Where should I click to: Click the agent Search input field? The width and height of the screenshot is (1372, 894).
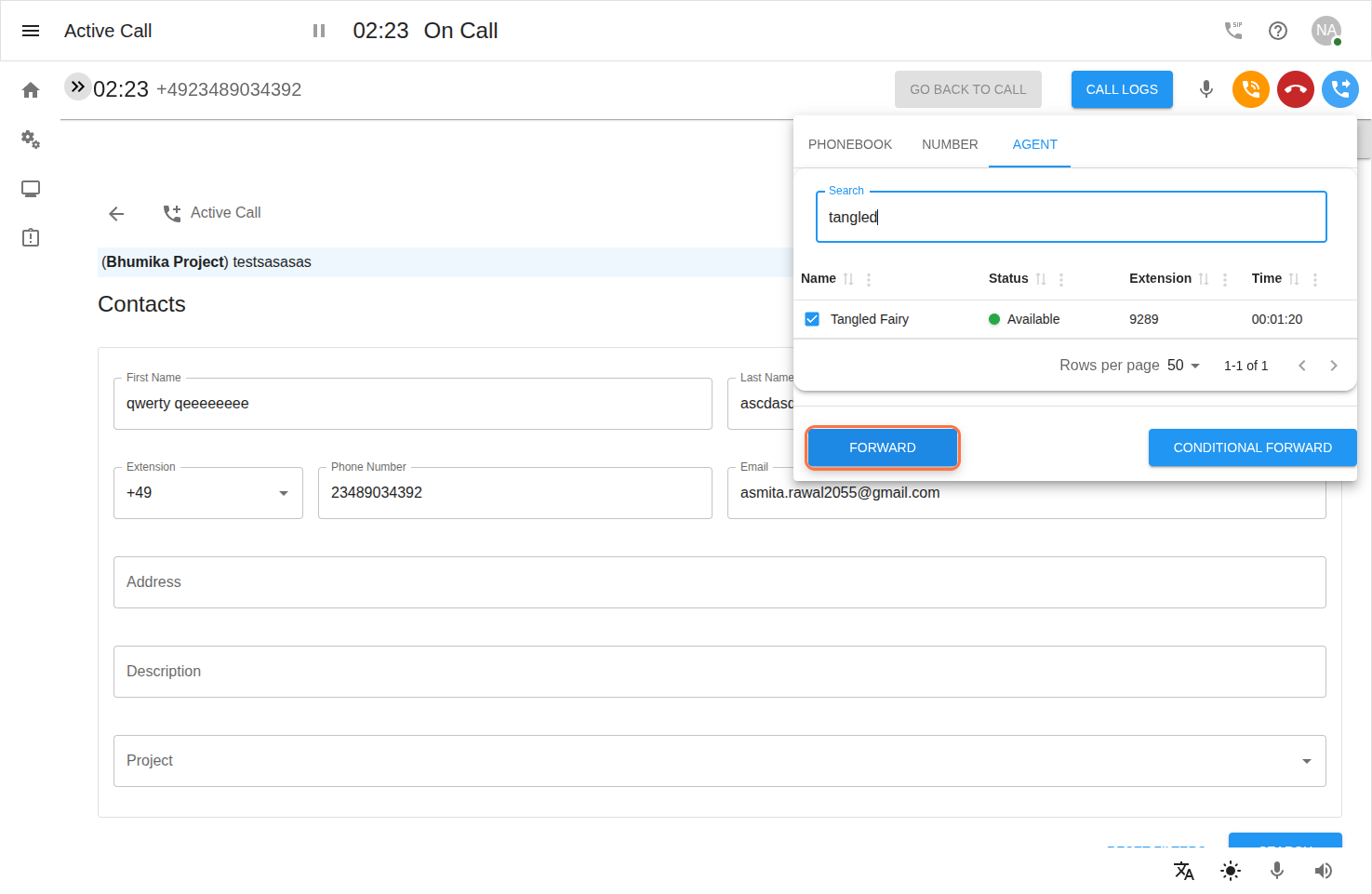(x=1070, y=218)
